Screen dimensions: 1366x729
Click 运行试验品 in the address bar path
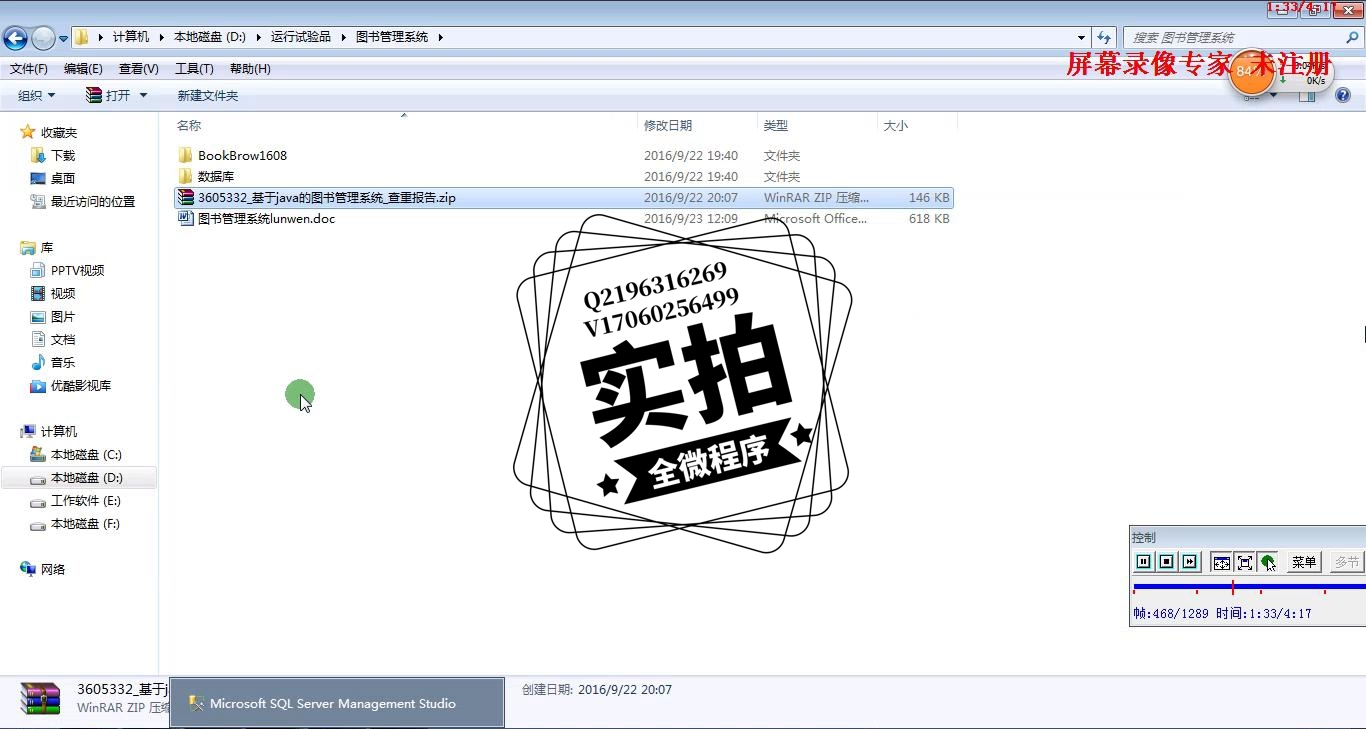[x=300, y=37]
